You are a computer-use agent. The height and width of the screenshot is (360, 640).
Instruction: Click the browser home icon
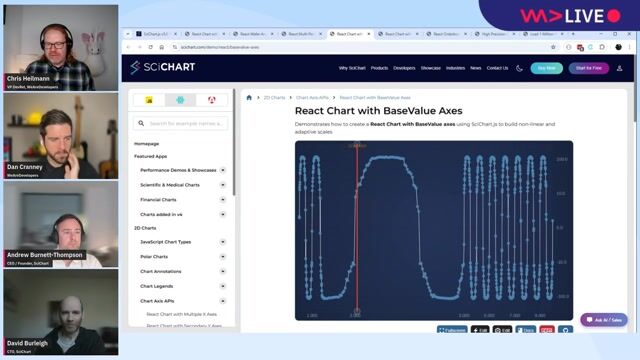[162, 47]
